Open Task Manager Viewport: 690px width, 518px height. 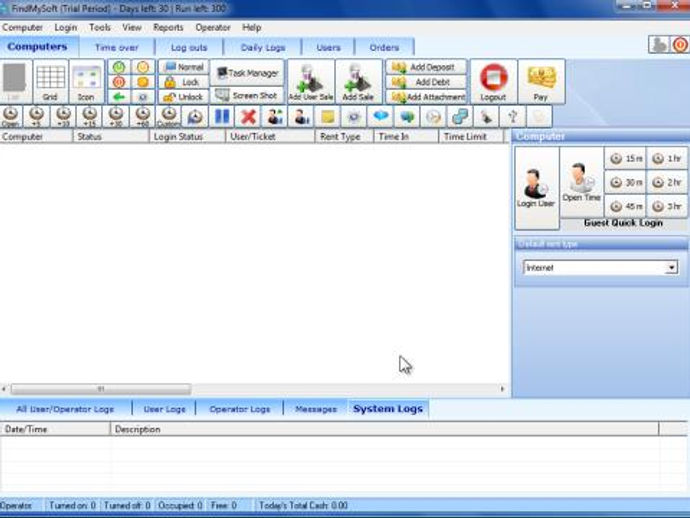click(247, 73)
